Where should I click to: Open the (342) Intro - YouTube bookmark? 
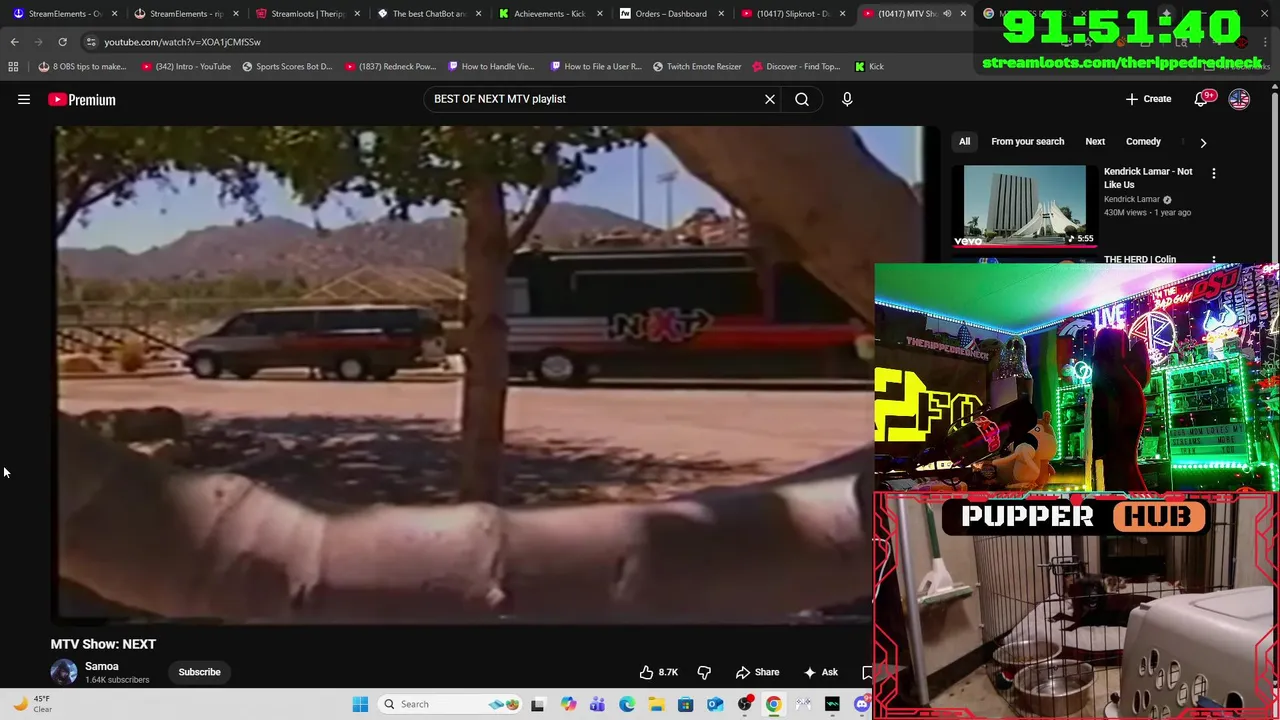[x=186, y=66]
